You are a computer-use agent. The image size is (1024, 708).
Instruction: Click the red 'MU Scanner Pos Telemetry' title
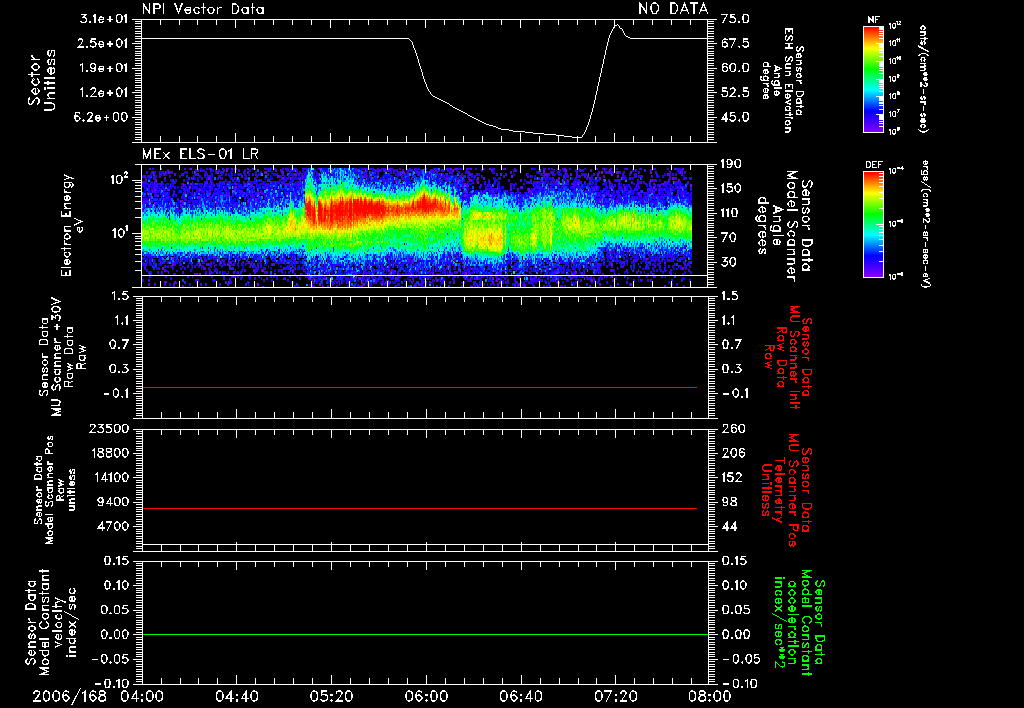(x=787, y=490)
